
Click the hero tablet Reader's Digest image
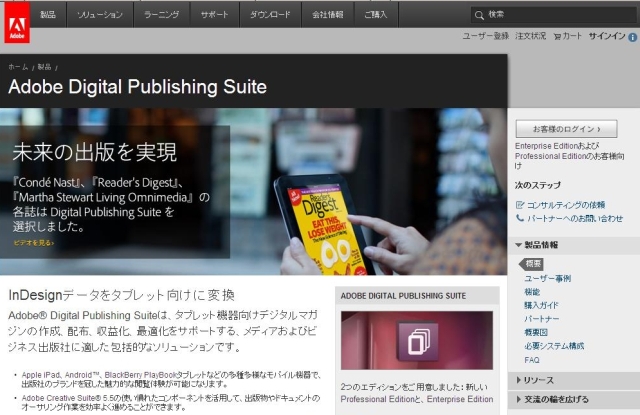[324, 226]
